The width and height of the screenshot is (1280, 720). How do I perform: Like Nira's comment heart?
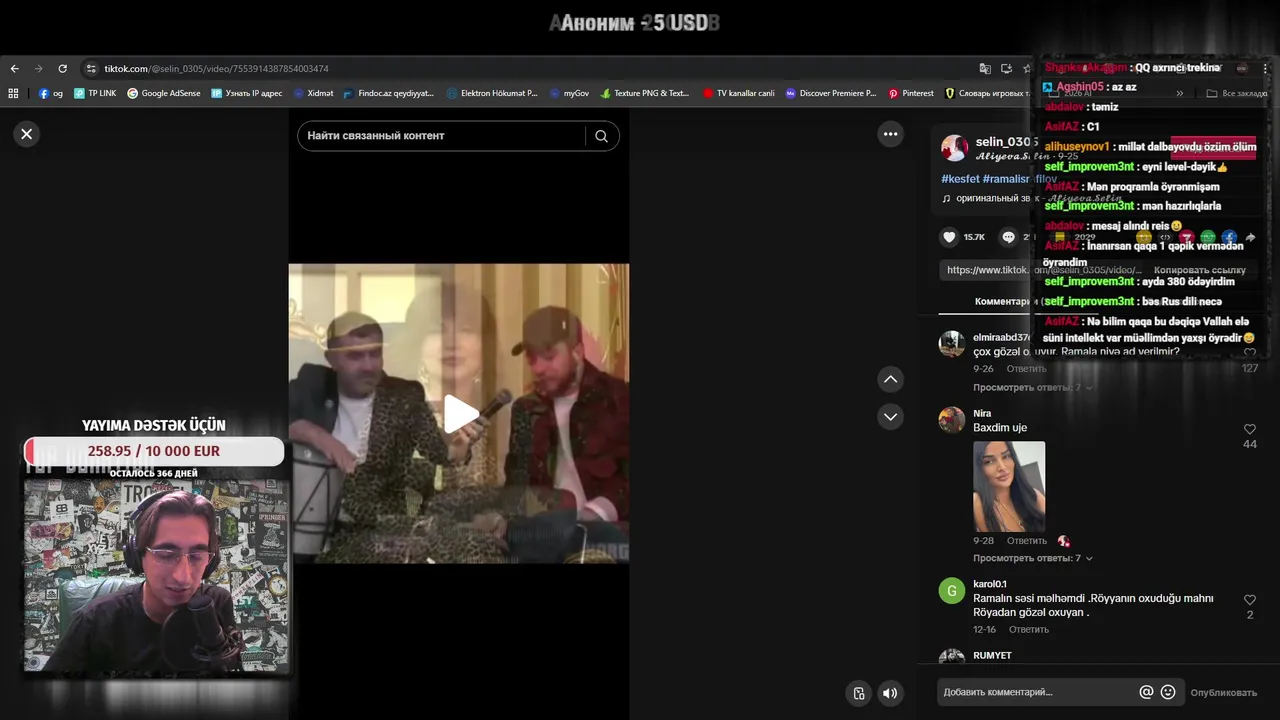coord(1249,429)
